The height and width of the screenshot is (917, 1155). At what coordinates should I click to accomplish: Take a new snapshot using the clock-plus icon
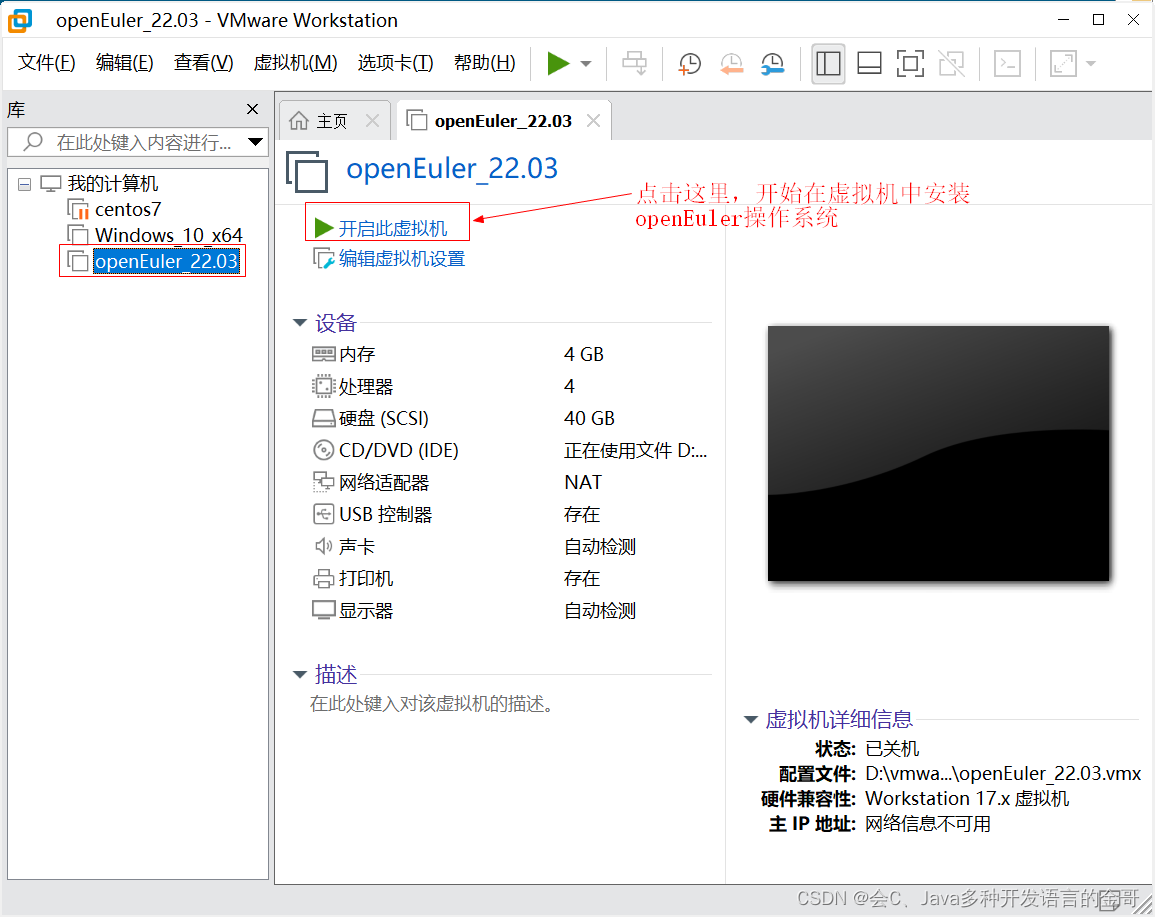click(688, 62)
